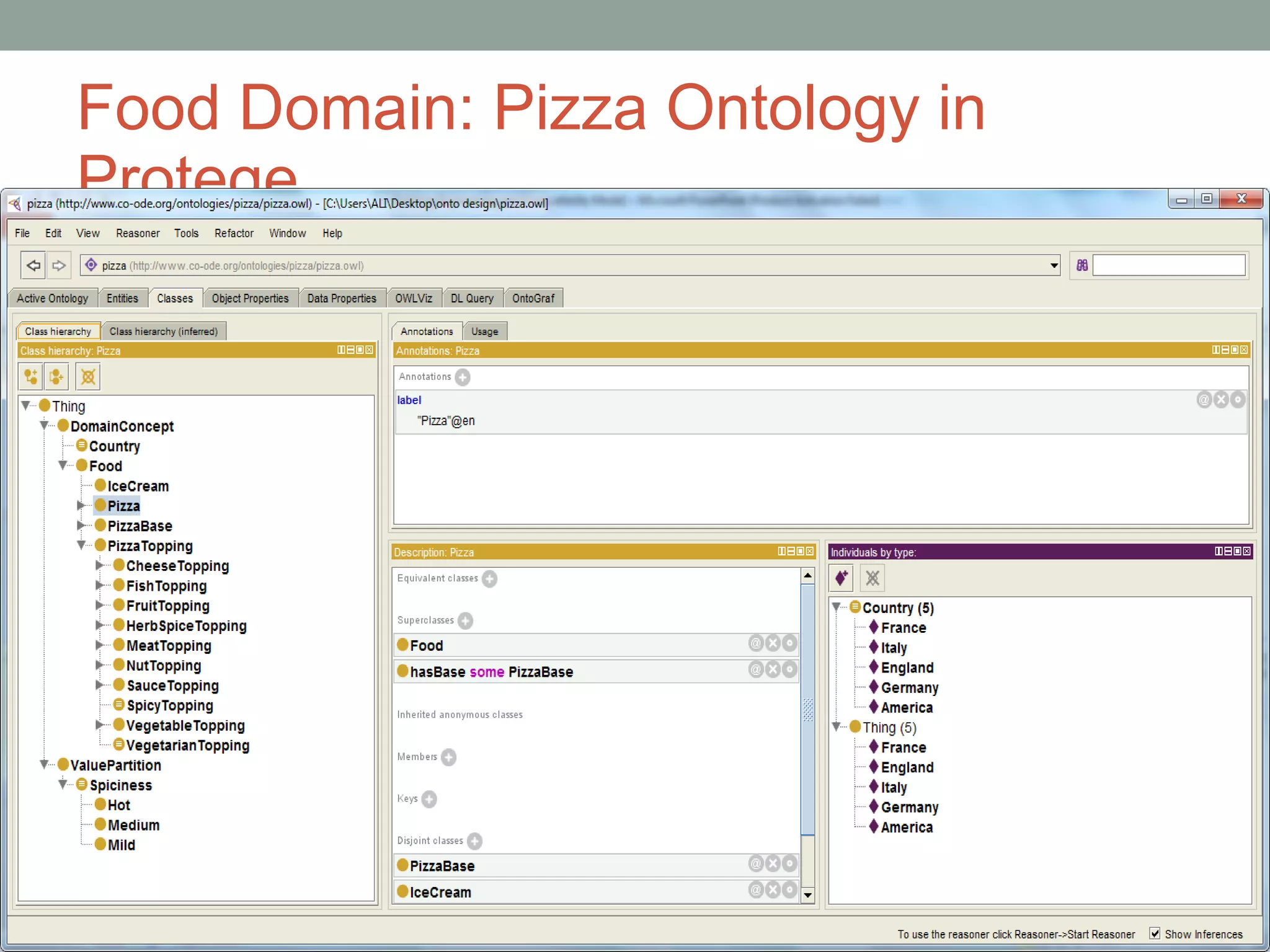Switch to OntoGraf tab
This screenshot has height=952, width=1270.
pos(533,298)
